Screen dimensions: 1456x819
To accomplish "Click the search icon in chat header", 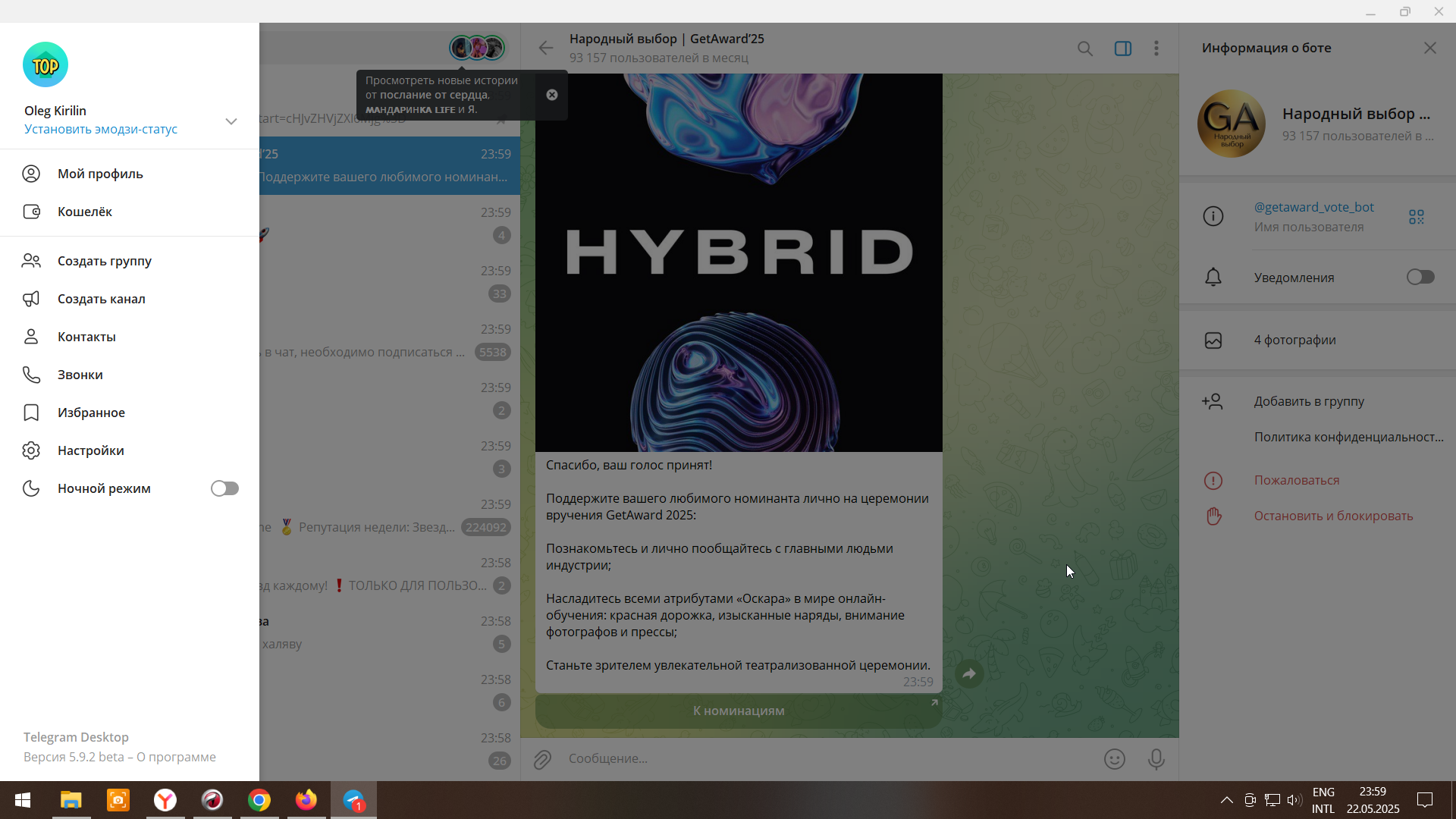I will tap(1085, 49).
